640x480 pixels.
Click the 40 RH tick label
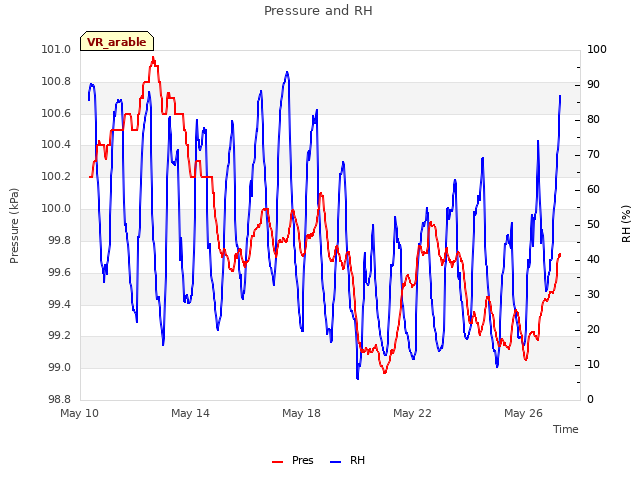(x=593, y=260)
